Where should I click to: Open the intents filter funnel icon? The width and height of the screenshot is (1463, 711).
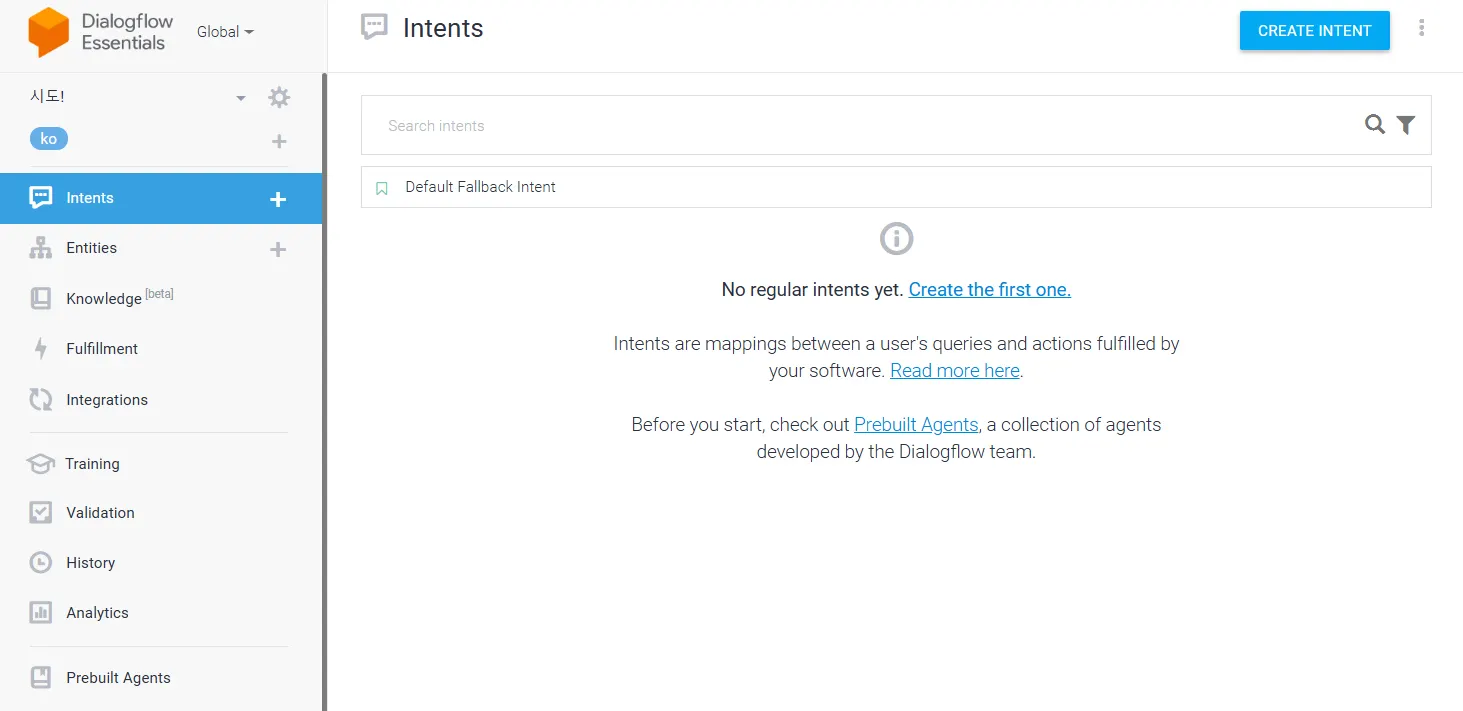(1406, 125)
